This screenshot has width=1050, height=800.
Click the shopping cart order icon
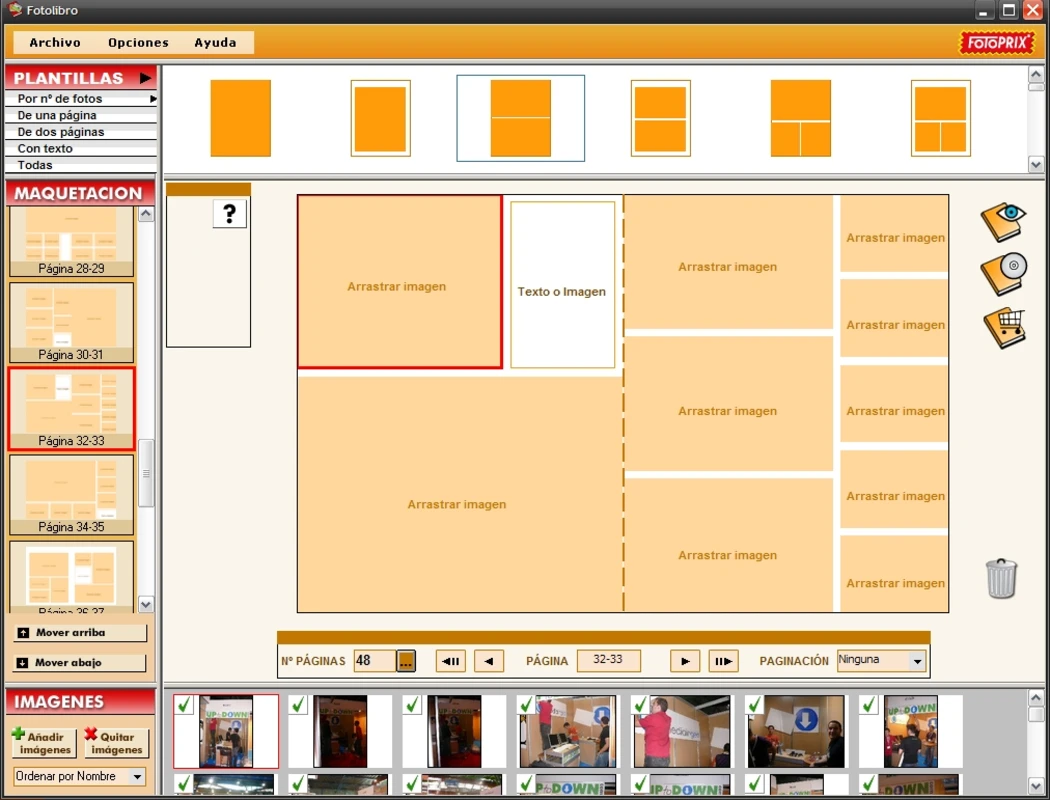pos(1004,327)
